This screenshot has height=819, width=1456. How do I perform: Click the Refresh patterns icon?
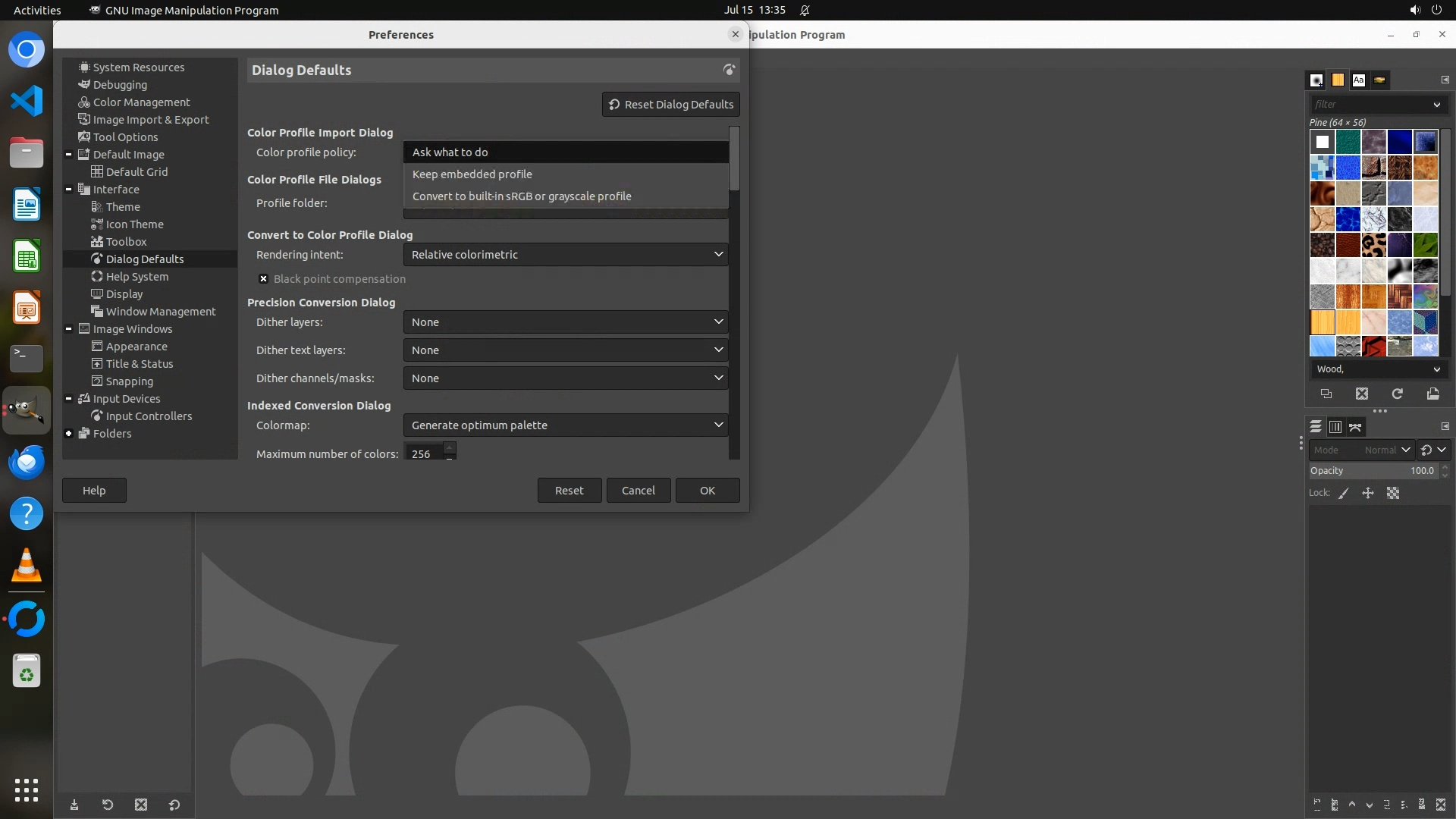click(1397, 394)
